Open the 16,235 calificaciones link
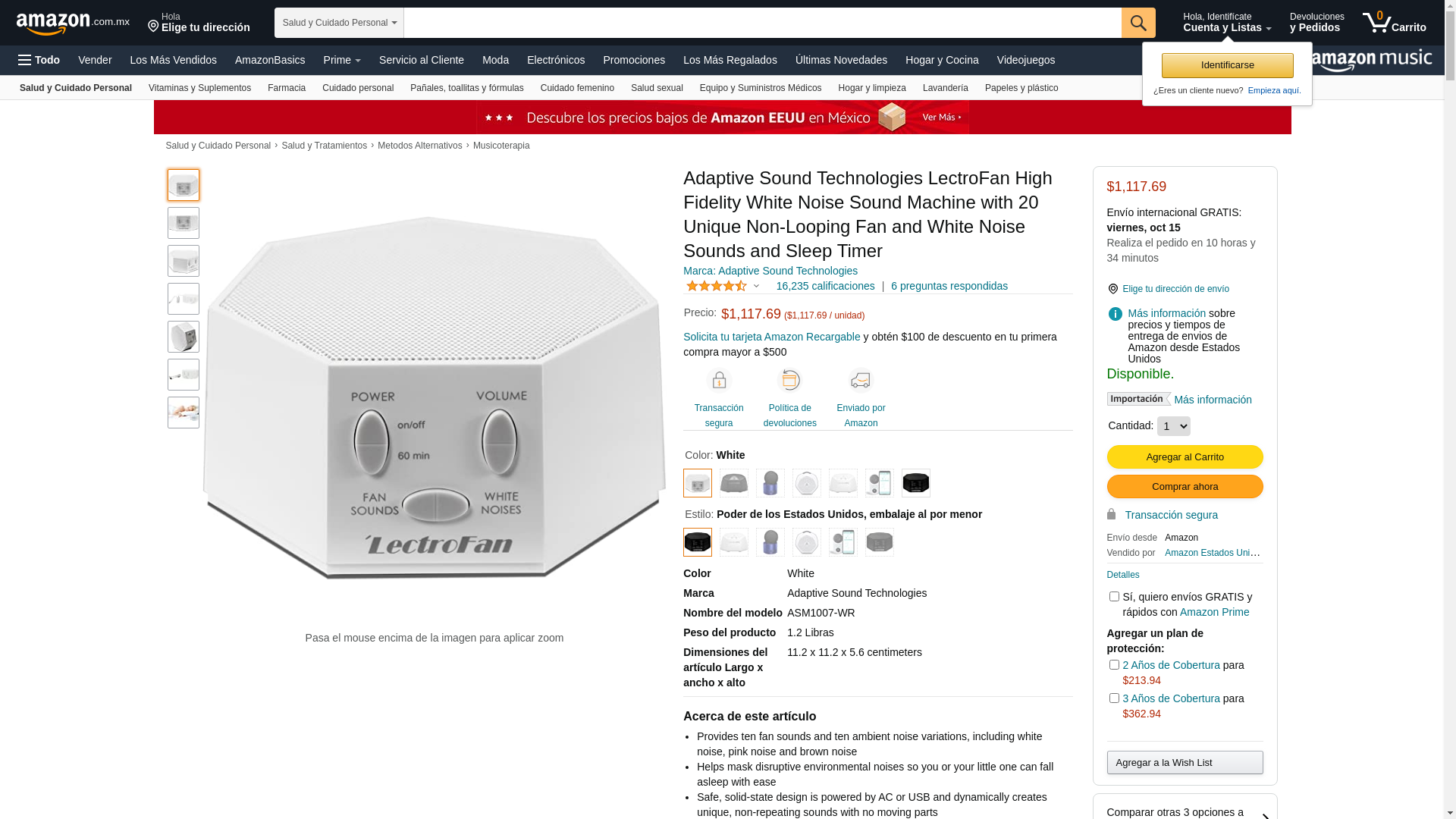Screen dimensions: 1456x819 coord(825,286)
